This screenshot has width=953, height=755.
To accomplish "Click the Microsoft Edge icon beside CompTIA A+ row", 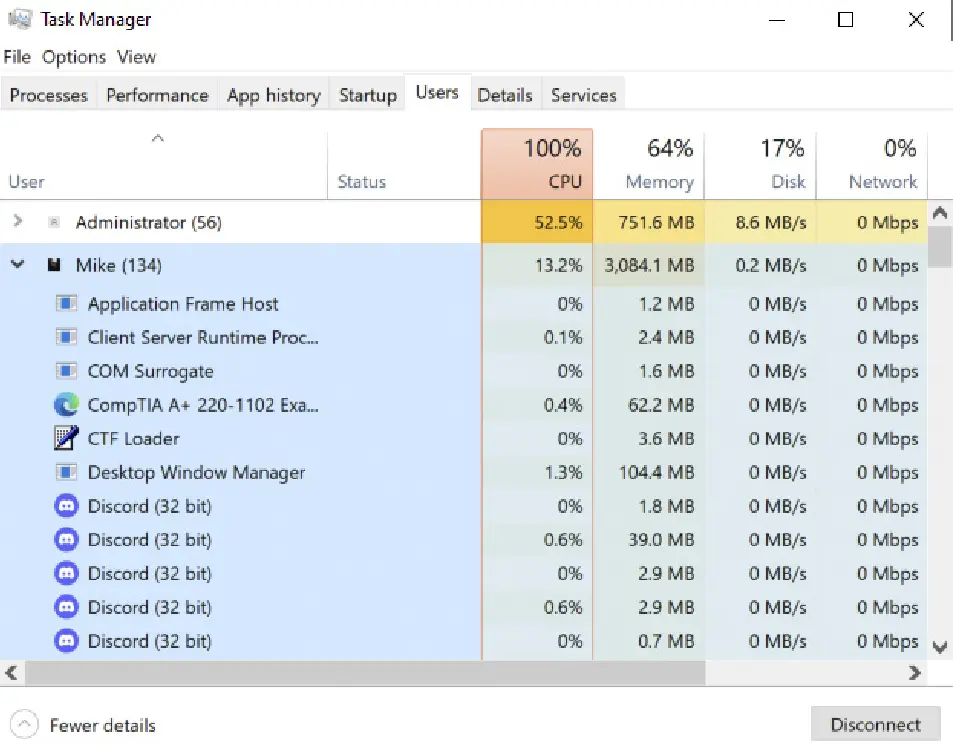I will click(66, 405).
